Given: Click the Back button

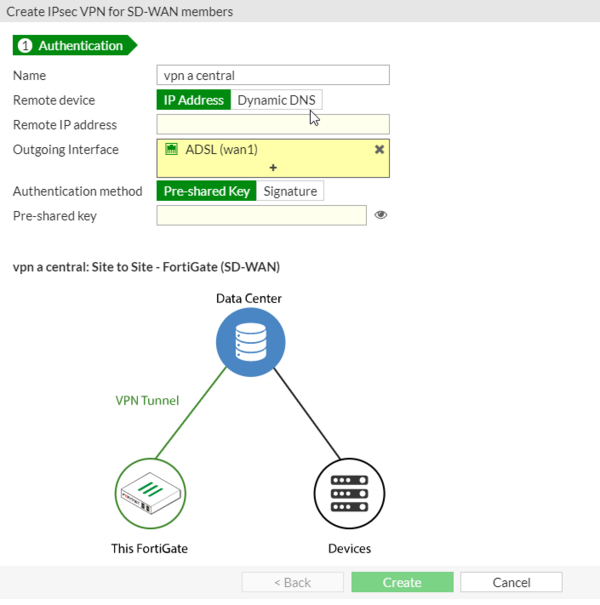Looking at the screenshot, I should (x=291, y=582).
